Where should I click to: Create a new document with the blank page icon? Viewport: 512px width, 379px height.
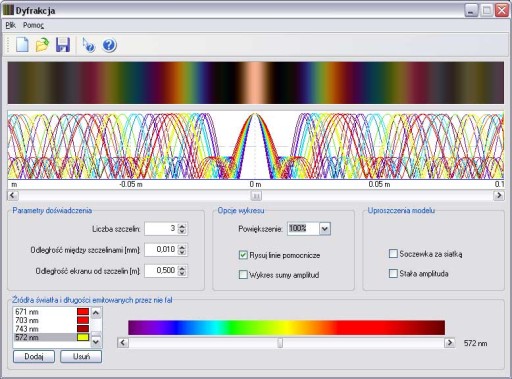tap(22, 45)
